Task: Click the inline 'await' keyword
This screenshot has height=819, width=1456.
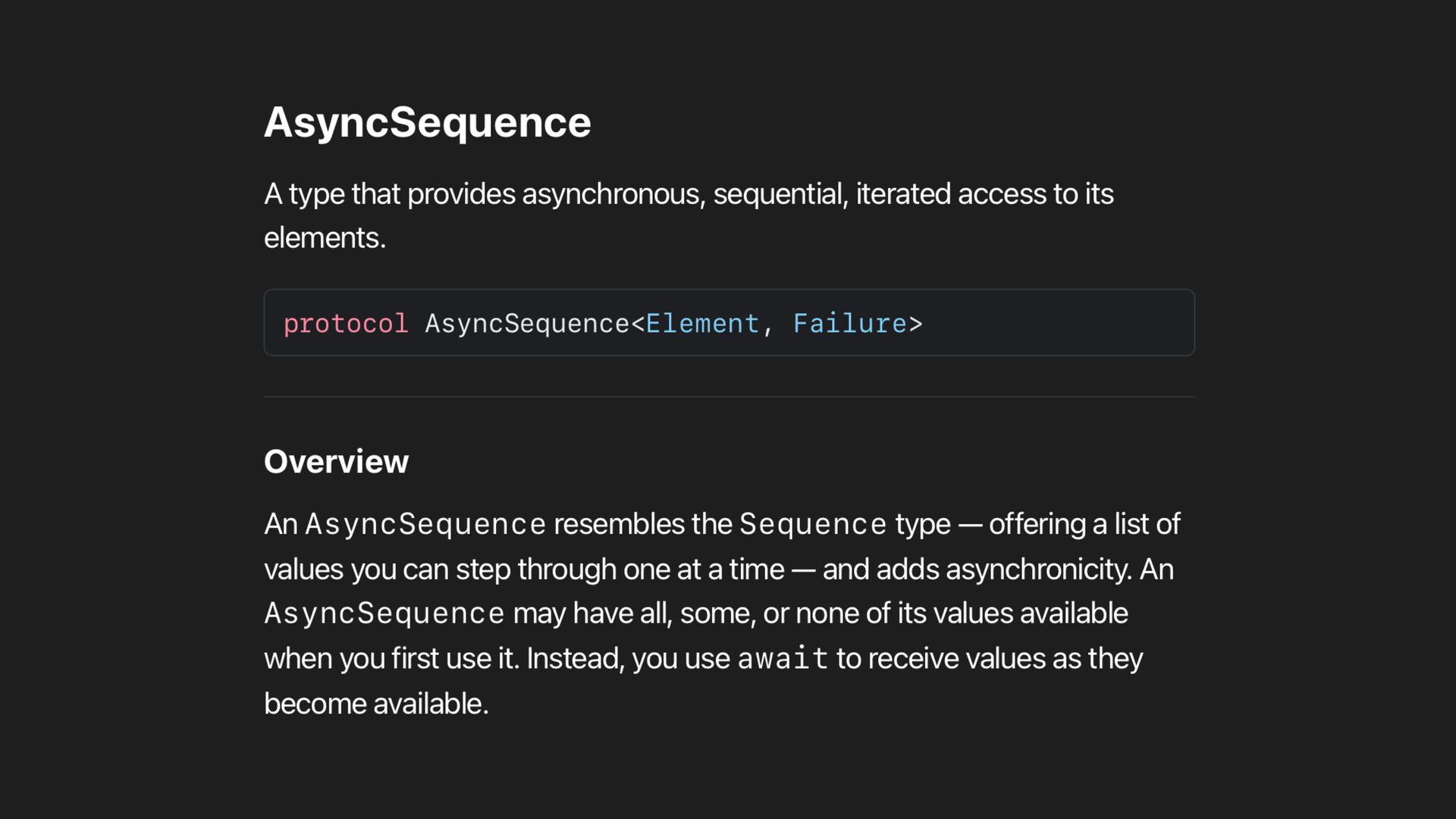Action: [782, 658]
